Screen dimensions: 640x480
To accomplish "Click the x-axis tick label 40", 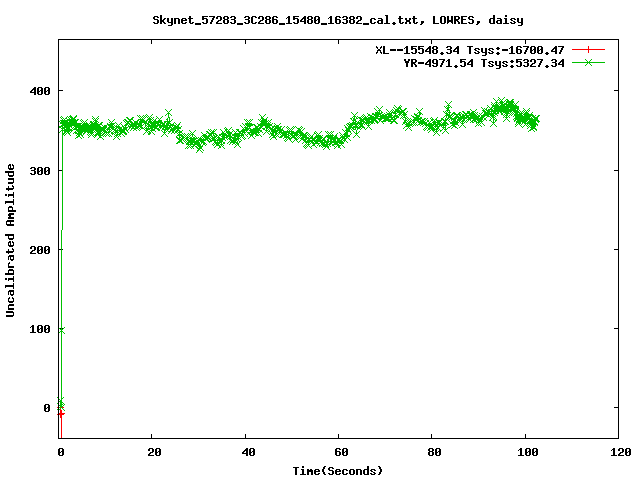I will [248, 452].
